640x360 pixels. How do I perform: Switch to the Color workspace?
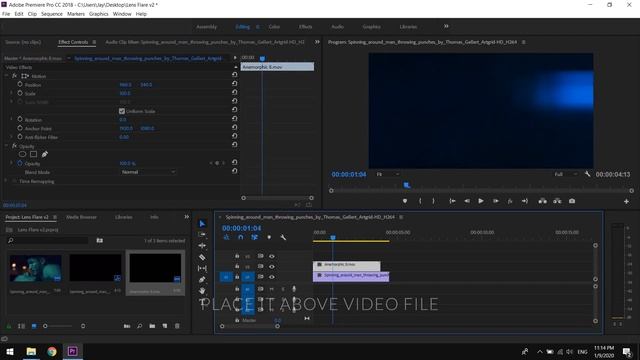tap(274, 27)
